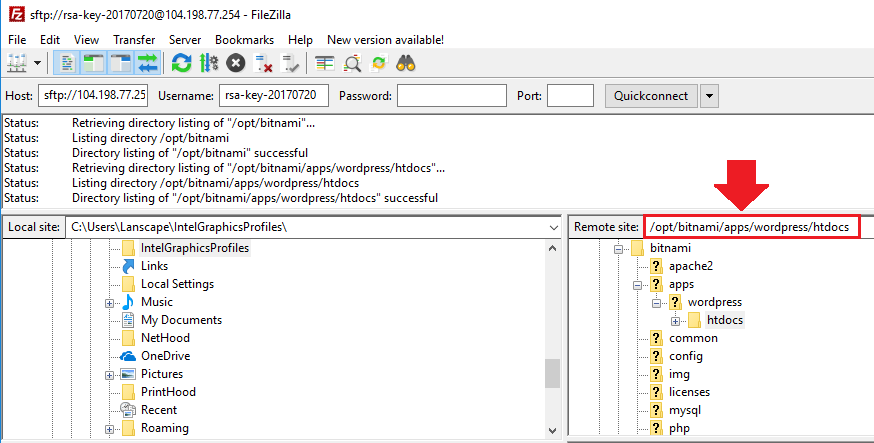Screen dimensions: 874x443
Task: Toggle synchronized browsing
Action: 379,63
